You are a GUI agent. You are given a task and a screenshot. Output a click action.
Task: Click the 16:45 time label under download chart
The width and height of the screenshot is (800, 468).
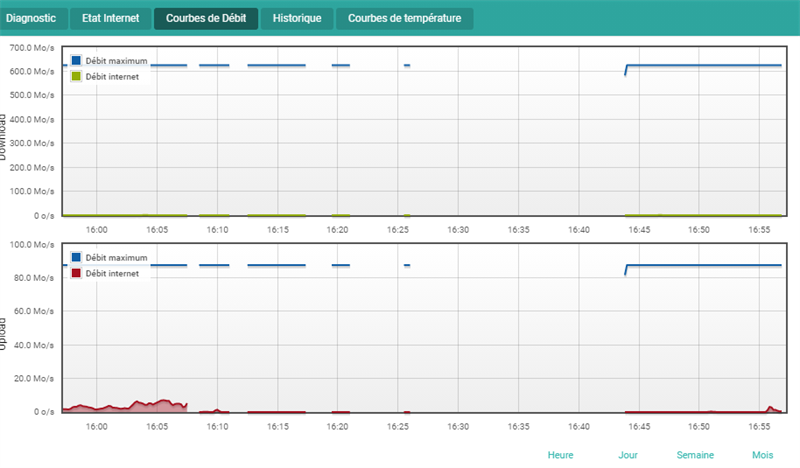click(639, 230)
